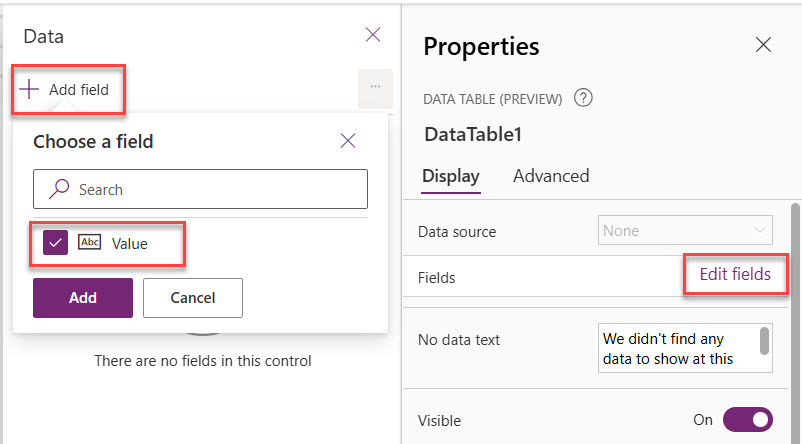Switch to the Advanced tab
The width and height of the screenshot is (802, 444).
pyautogui.click(x=551, y=176)
